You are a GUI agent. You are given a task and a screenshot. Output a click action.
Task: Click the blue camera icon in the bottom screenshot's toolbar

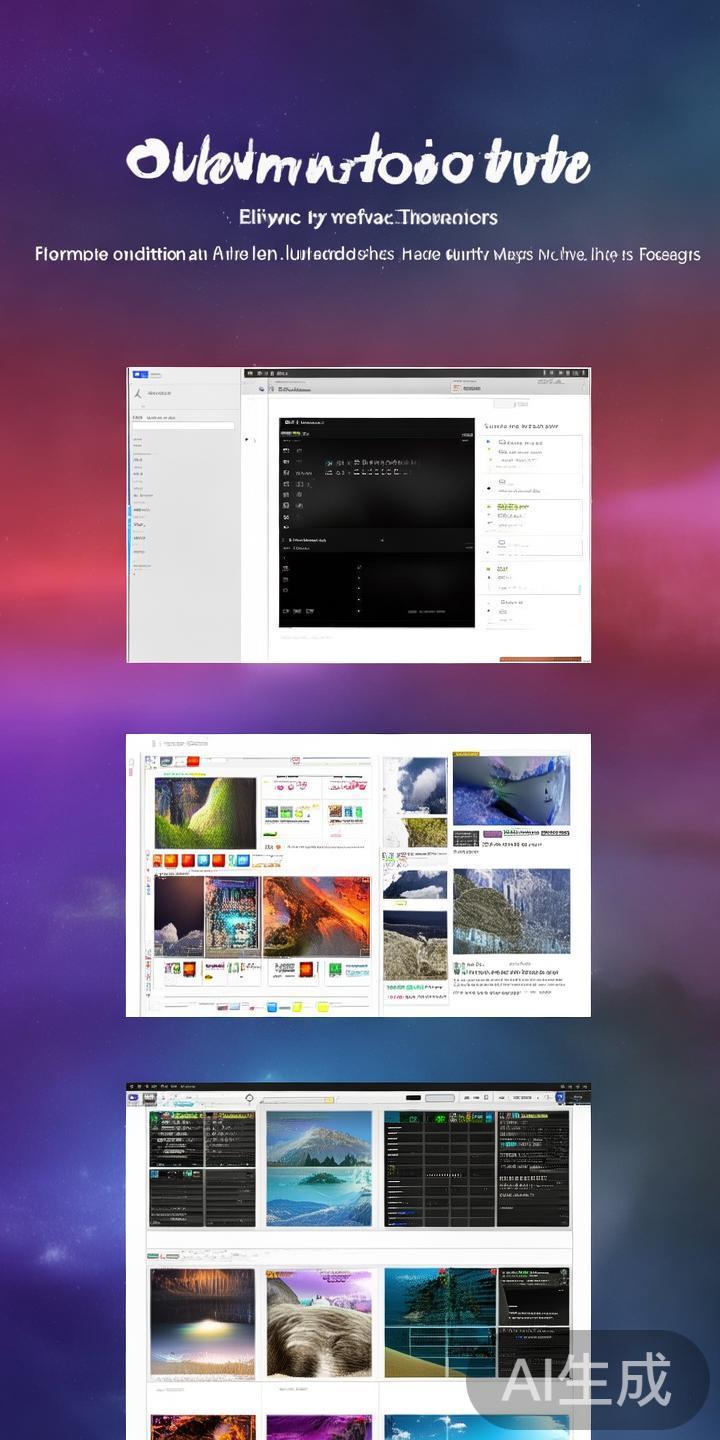[133, 1097]
